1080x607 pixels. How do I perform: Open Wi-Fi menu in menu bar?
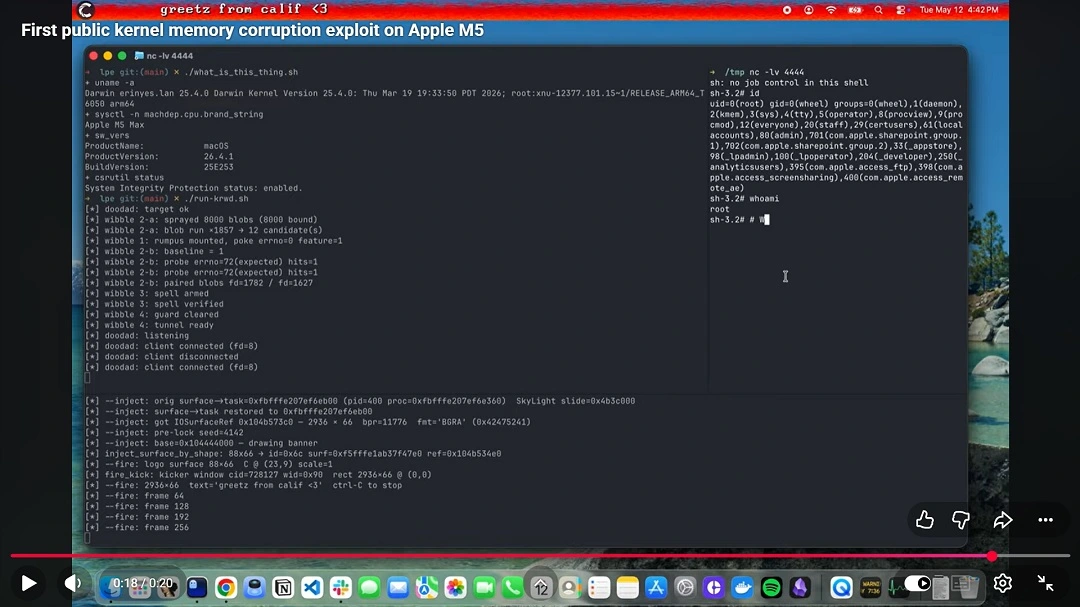tap(831, 10)
